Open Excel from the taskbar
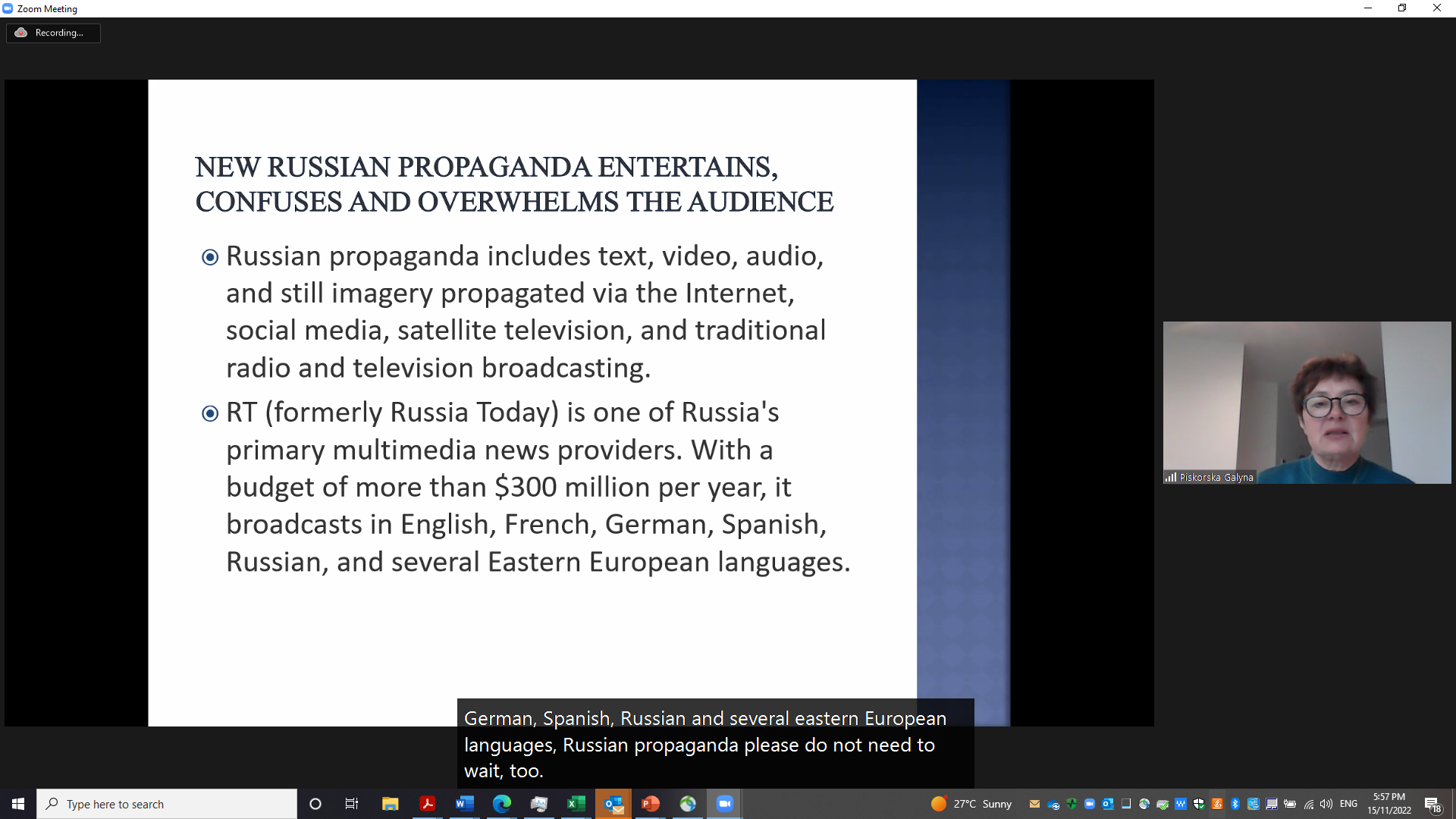 576,804
